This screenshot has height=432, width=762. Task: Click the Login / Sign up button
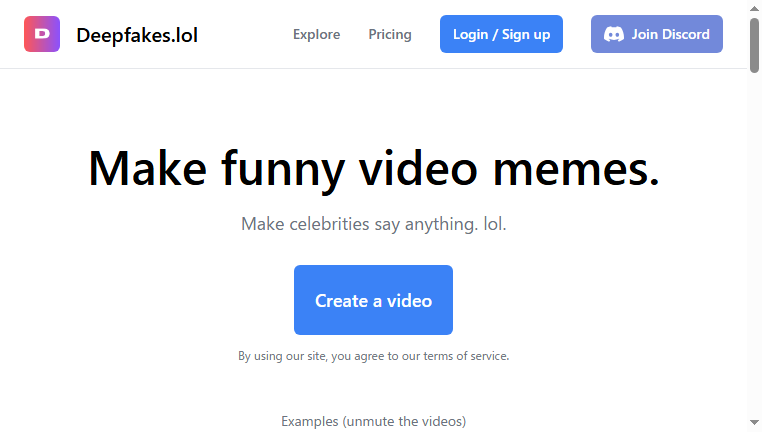pos(502,34)
